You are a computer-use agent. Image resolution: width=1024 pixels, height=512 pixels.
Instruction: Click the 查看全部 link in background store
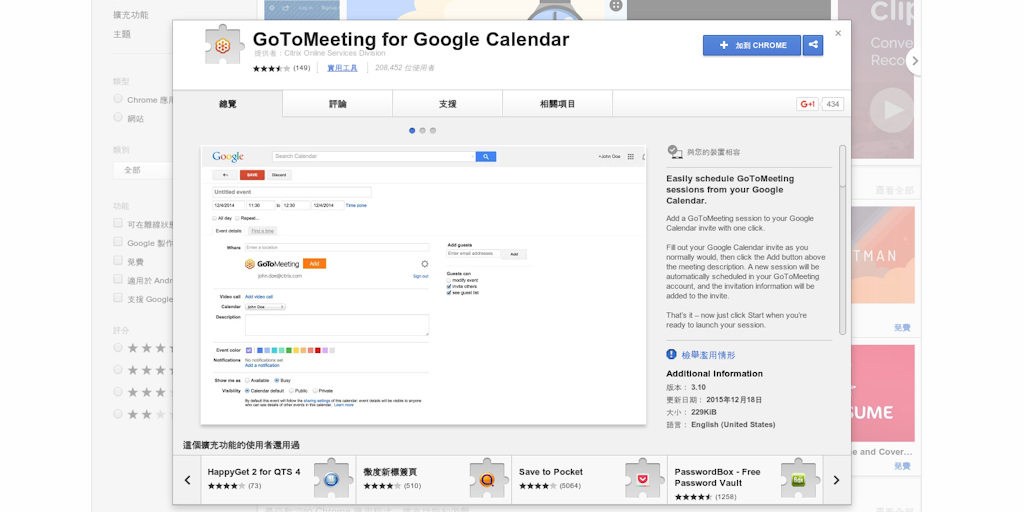click(895, 191)
